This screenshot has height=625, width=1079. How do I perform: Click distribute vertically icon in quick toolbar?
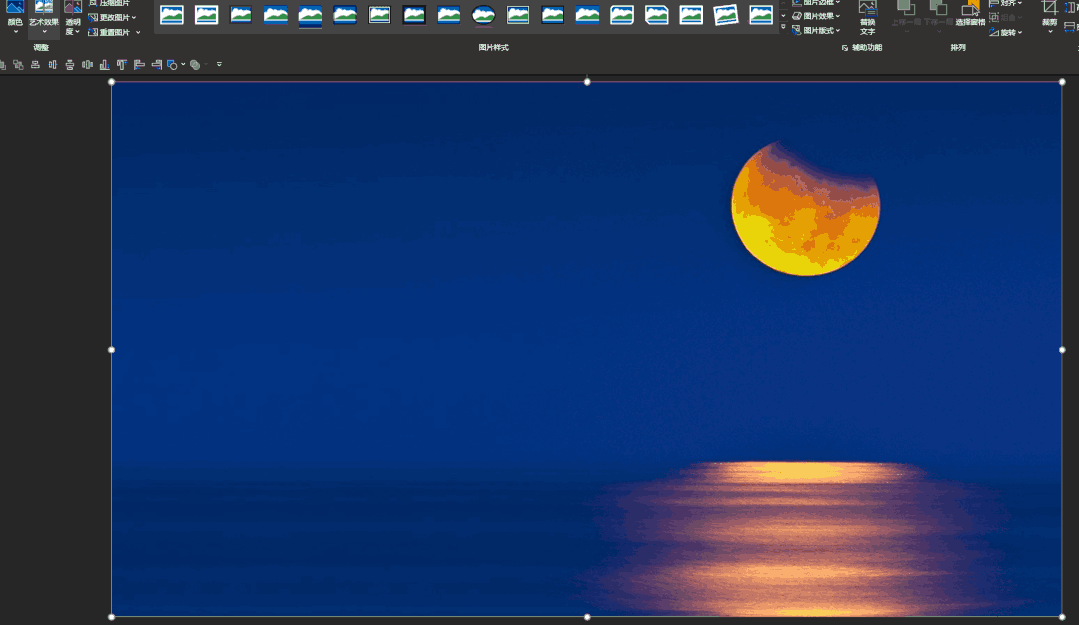pos(70,65)
